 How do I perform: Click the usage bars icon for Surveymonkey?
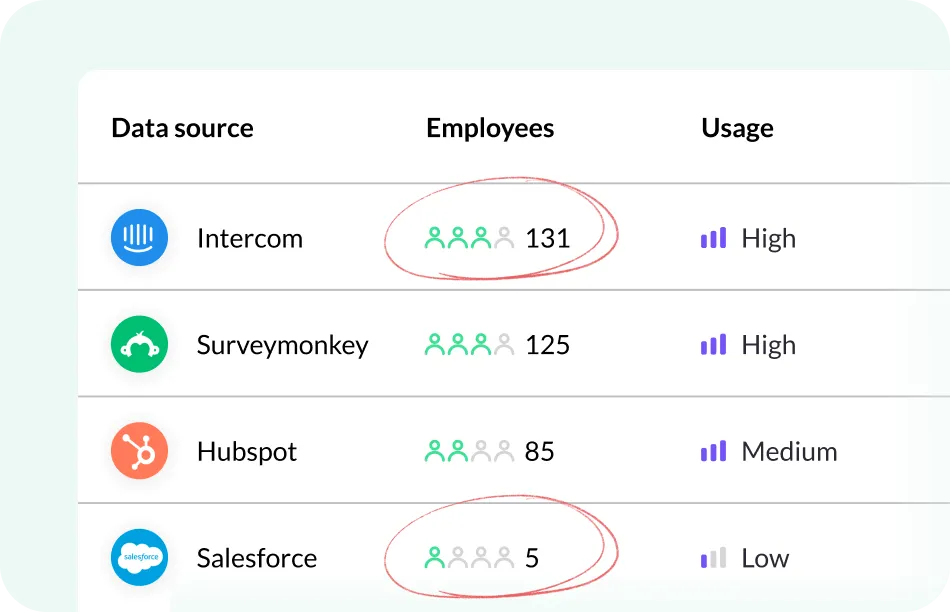pyautogui.click(x=713, y=345)
